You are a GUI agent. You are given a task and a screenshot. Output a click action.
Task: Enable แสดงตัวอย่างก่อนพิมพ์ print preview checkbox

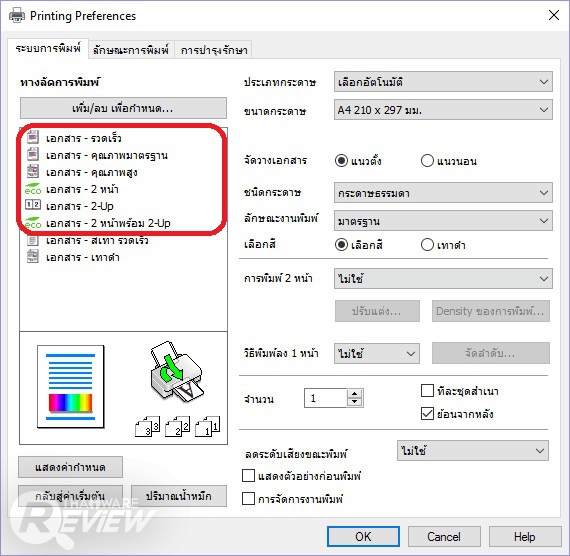[x=248, y=476]
